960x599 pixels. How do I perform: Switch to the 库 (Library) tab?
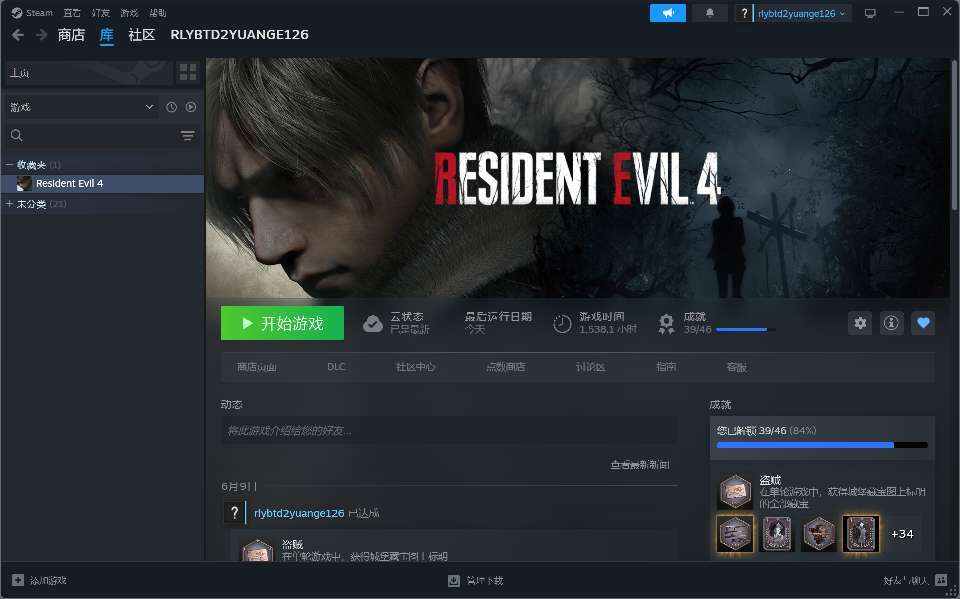point(107,35)
